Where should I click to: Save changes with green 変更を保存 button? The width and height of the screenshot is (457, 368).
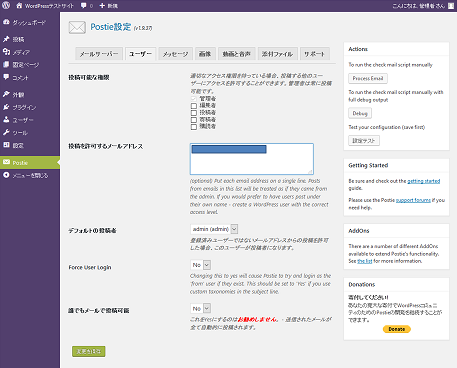pyautogui.click(x=89, y=351)
